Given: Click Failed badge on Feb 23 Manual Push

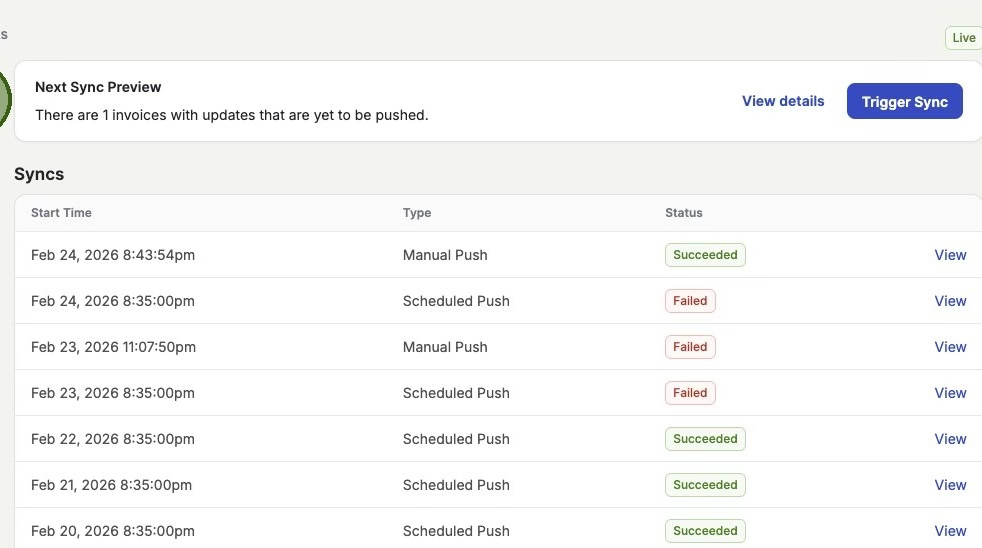Looking at the screenshot, I should [x=690, y=347].
